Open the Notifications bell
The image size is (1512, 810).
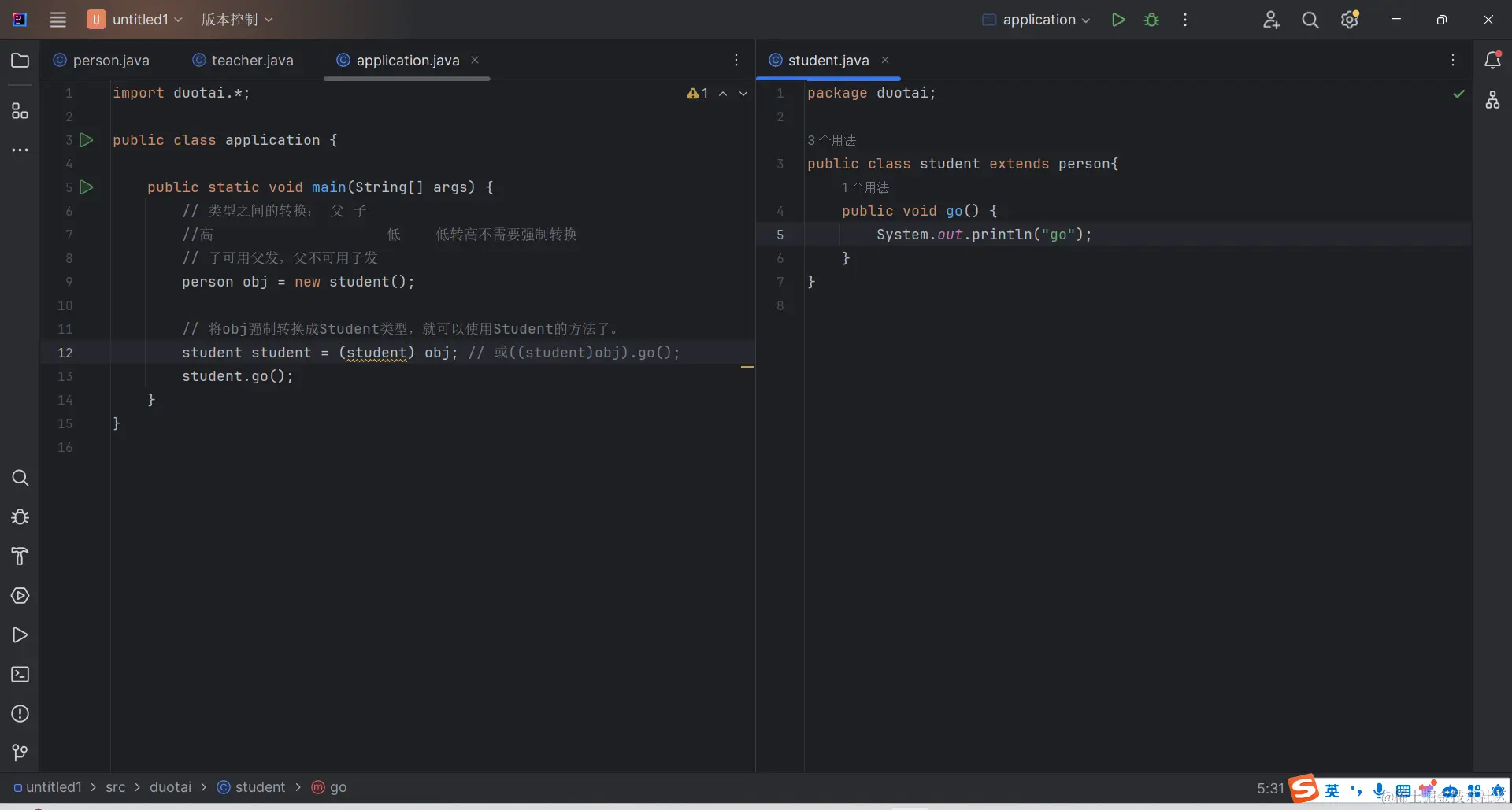pos(1492,61)
